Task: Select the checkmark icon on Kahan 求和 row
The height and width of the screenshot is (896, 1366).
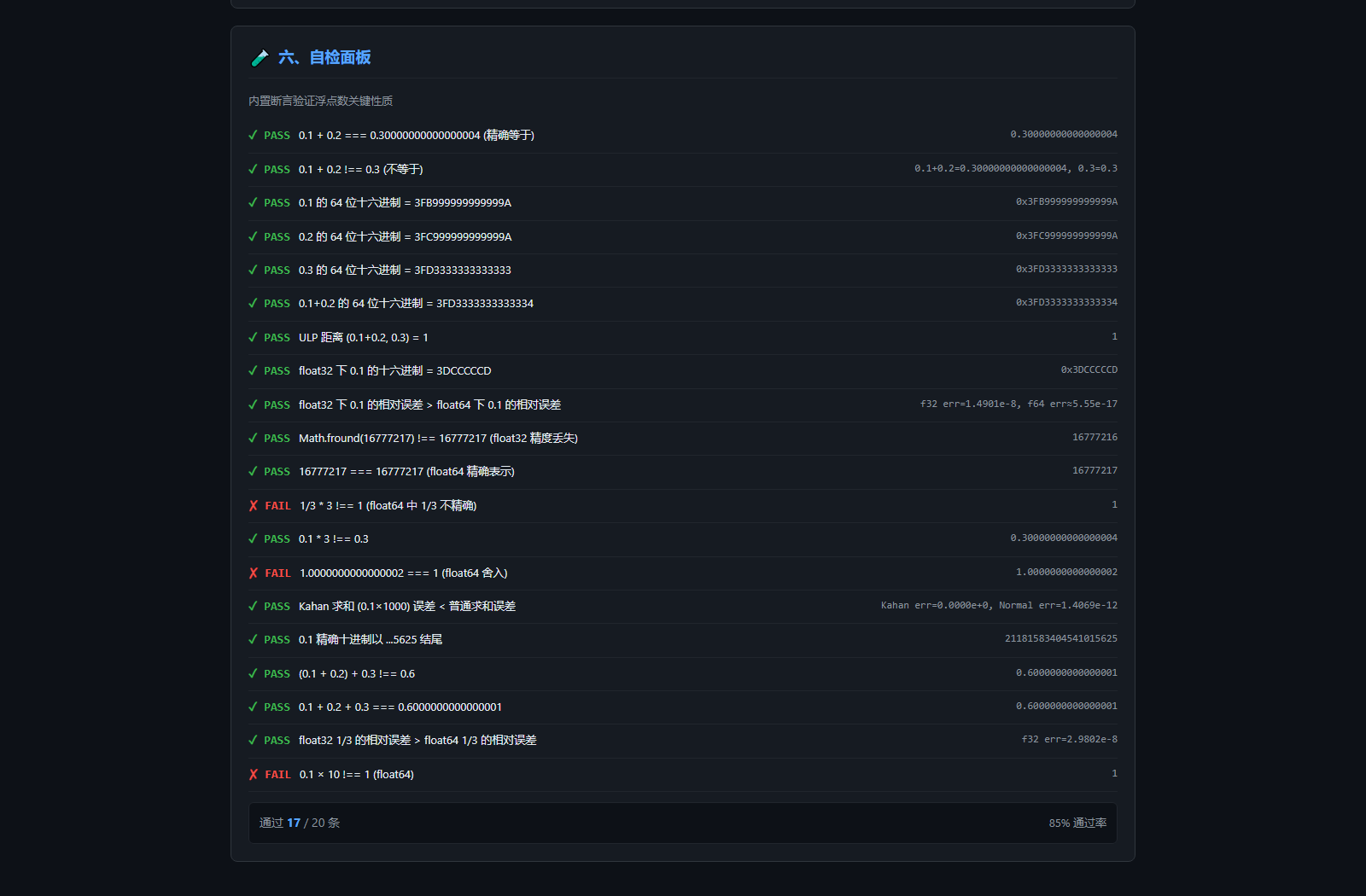Action: tap(253, 606)
